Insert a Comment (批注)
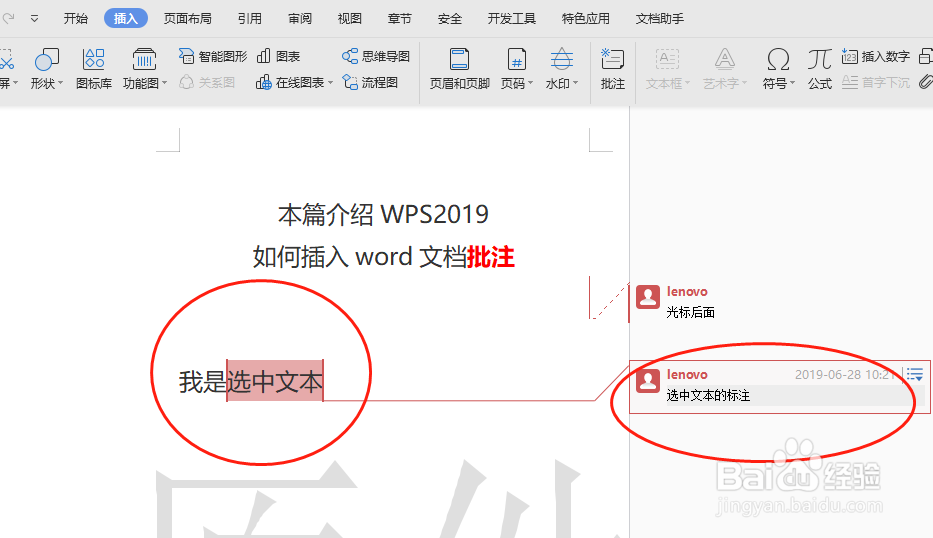 [x=612, y=69]
